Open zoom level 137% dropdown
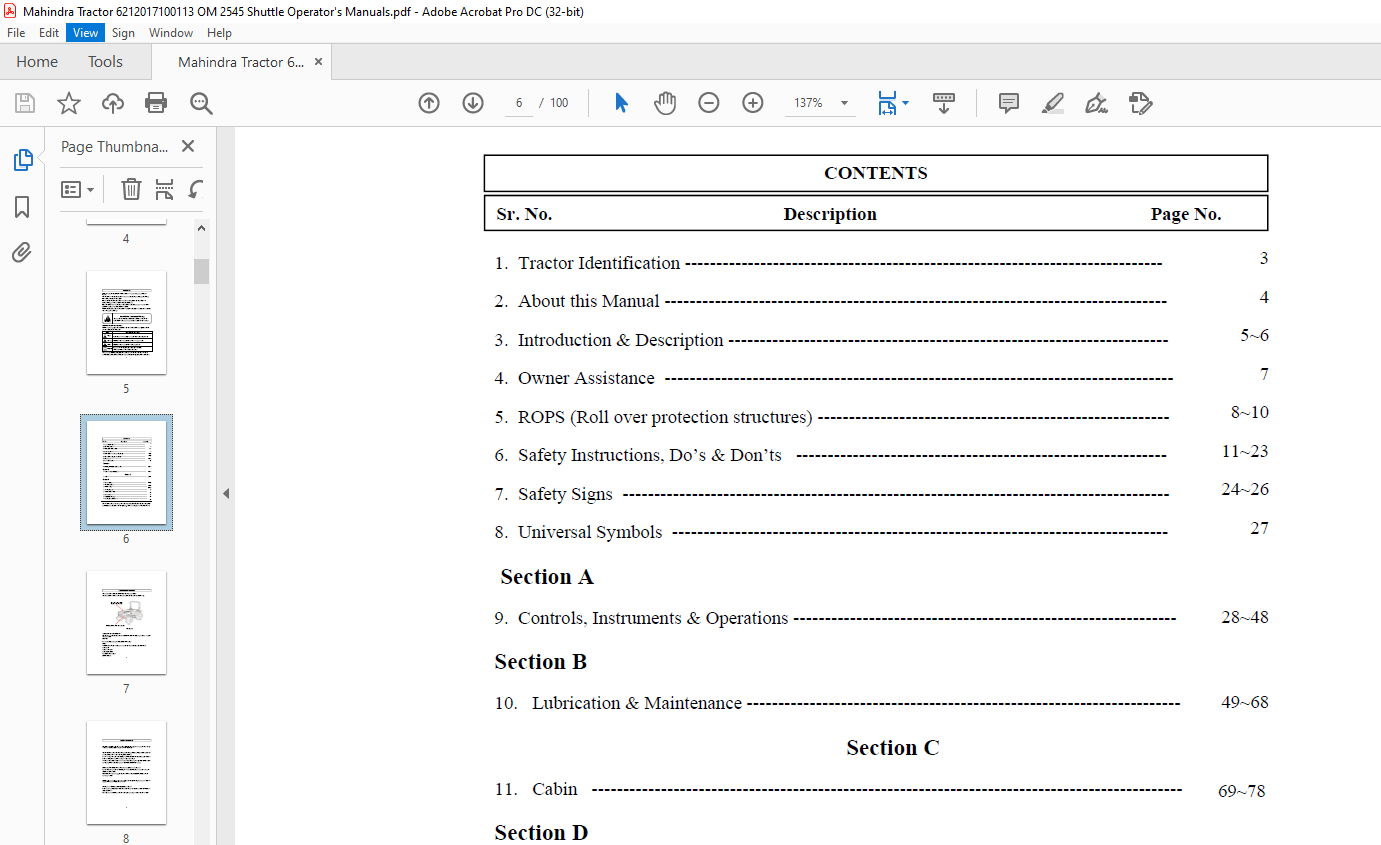 coord(844,103)
